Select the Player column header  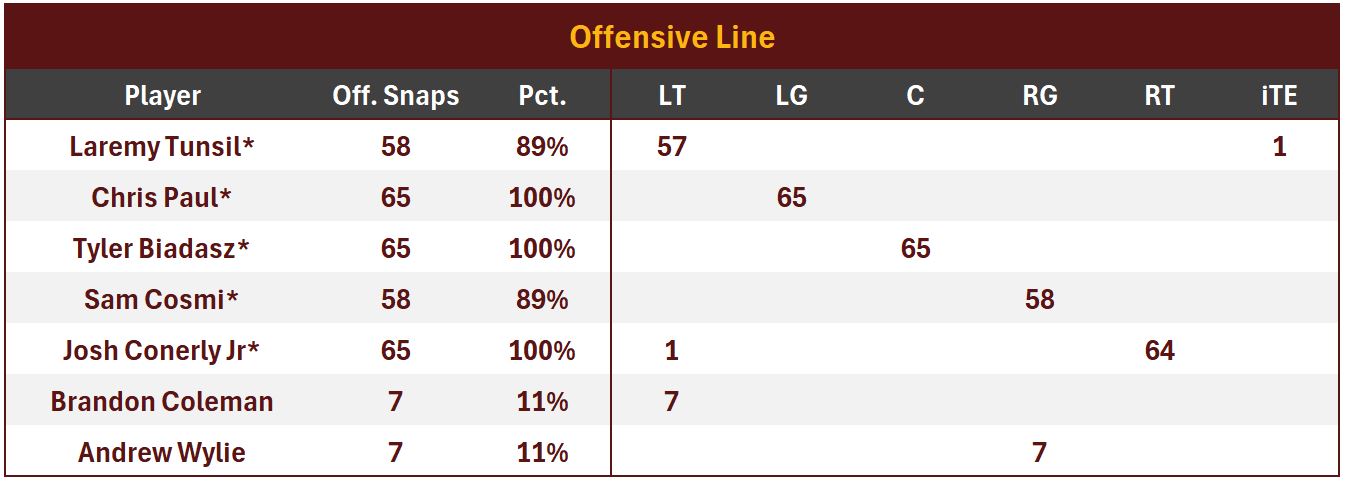[162, 96]
